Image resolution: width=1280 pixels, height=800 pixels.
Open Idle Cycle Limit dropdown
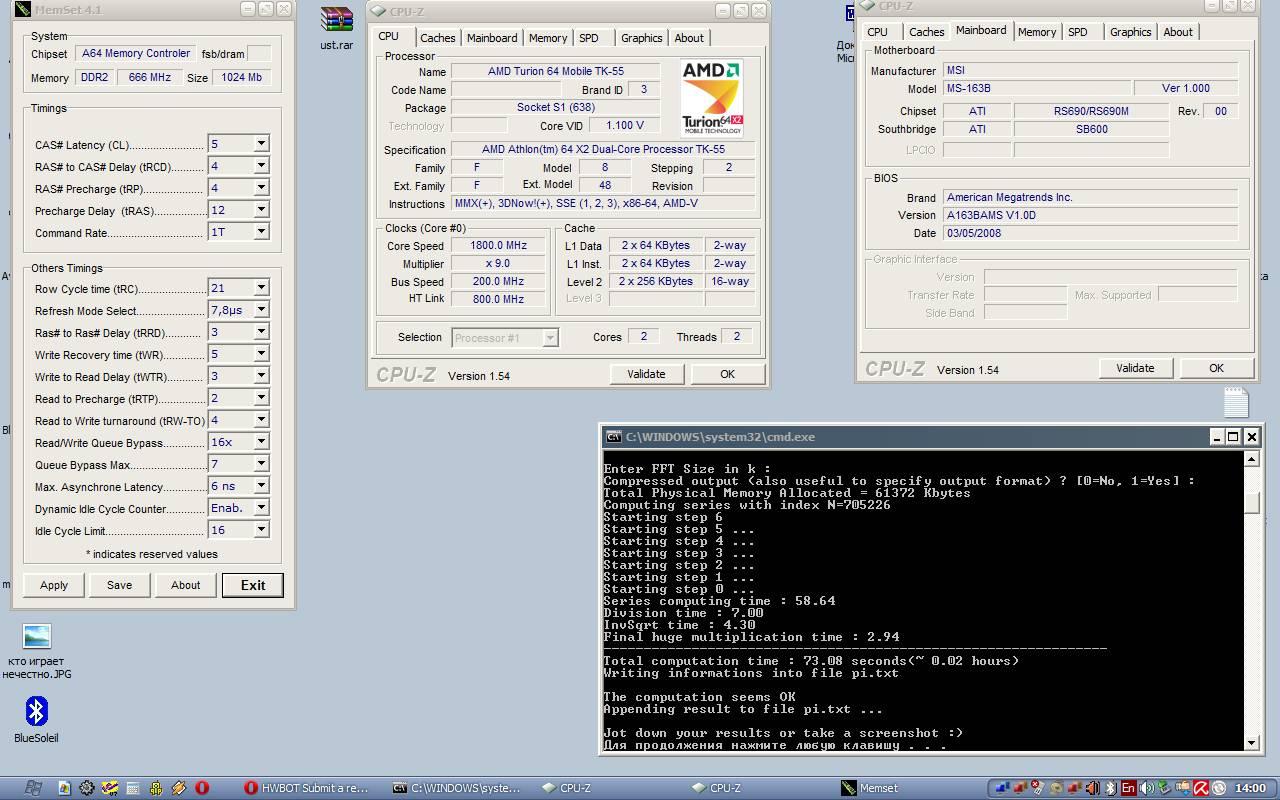(x=260, y=530)
